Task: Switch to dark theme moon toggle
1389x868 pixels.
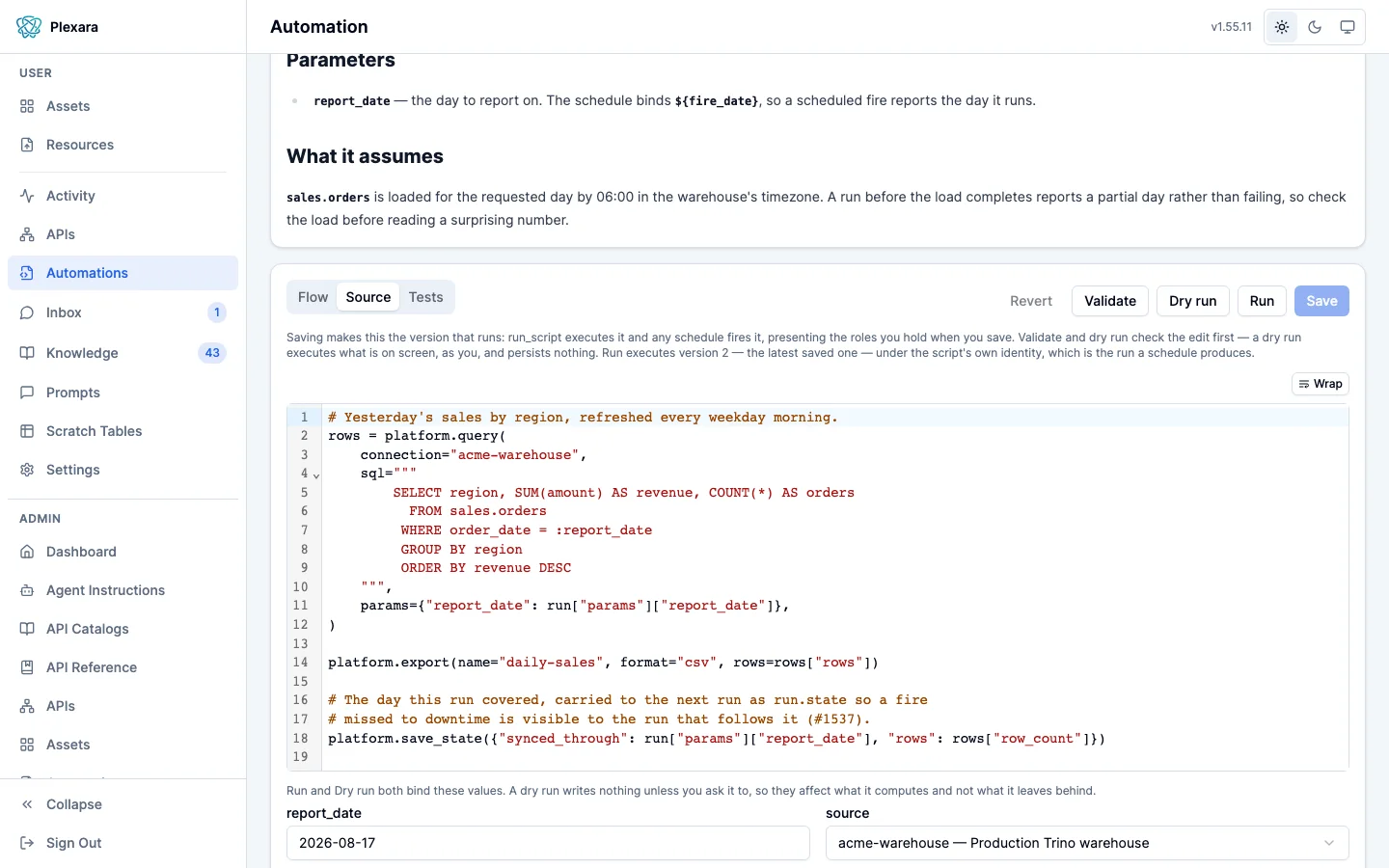Action: pyautogui.click(x=1315, y=27)
